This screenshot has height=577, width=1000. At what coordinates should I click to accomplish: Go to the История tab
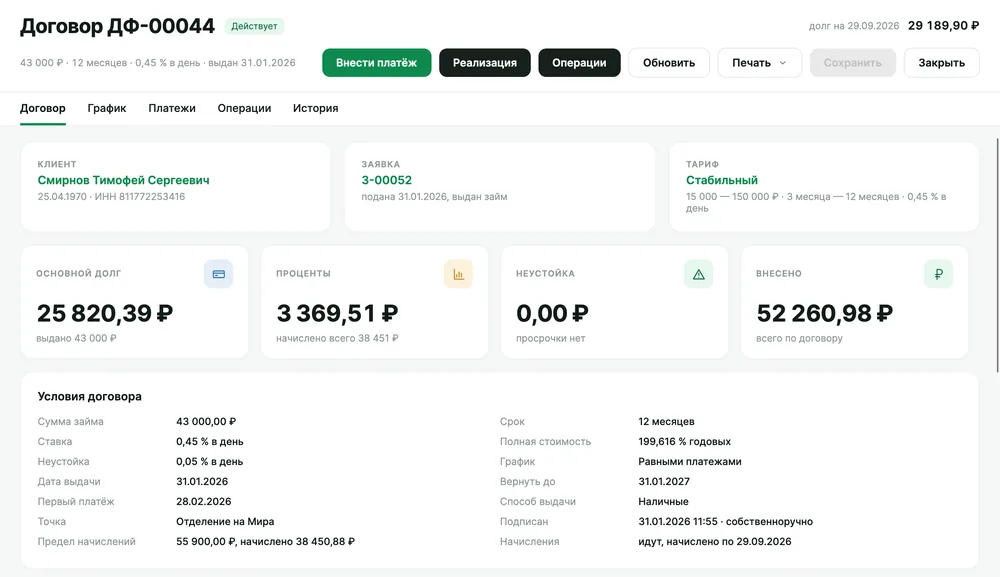click(316, 108)
